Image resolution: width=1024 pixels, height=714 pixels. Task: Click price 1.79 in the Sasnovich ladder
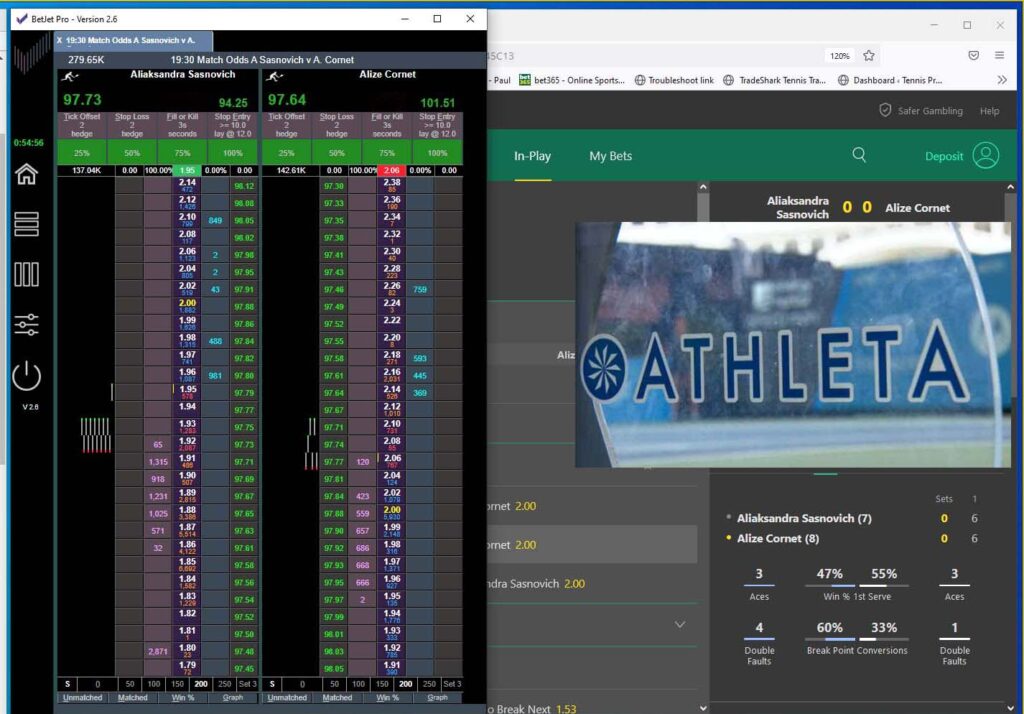click(x=187, y=668)
